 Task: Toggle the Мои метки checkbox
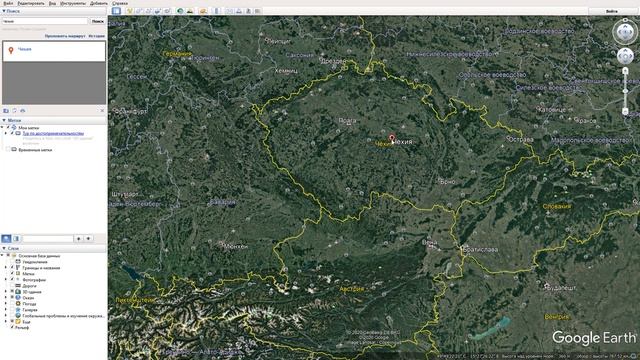coord(8,128)
